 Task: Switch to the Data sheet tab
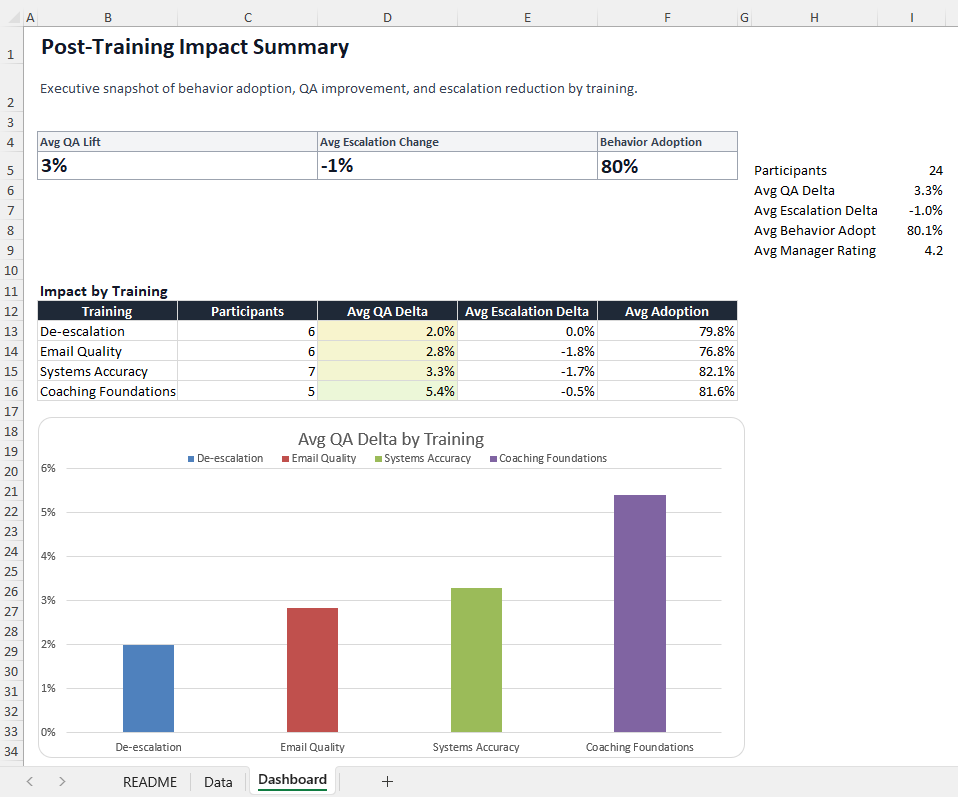click(x=217, y=781)
